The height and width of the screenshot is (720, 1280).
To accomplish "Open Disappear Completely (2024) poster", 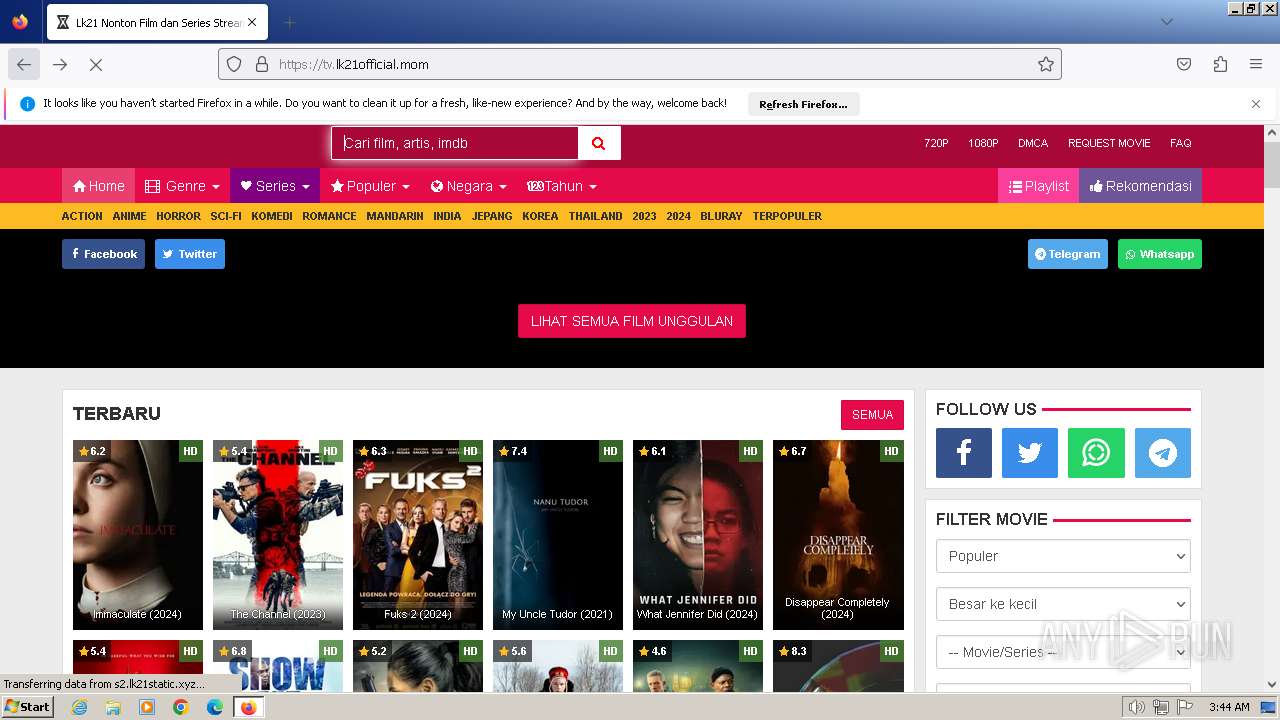I will [x=838, y=535].
